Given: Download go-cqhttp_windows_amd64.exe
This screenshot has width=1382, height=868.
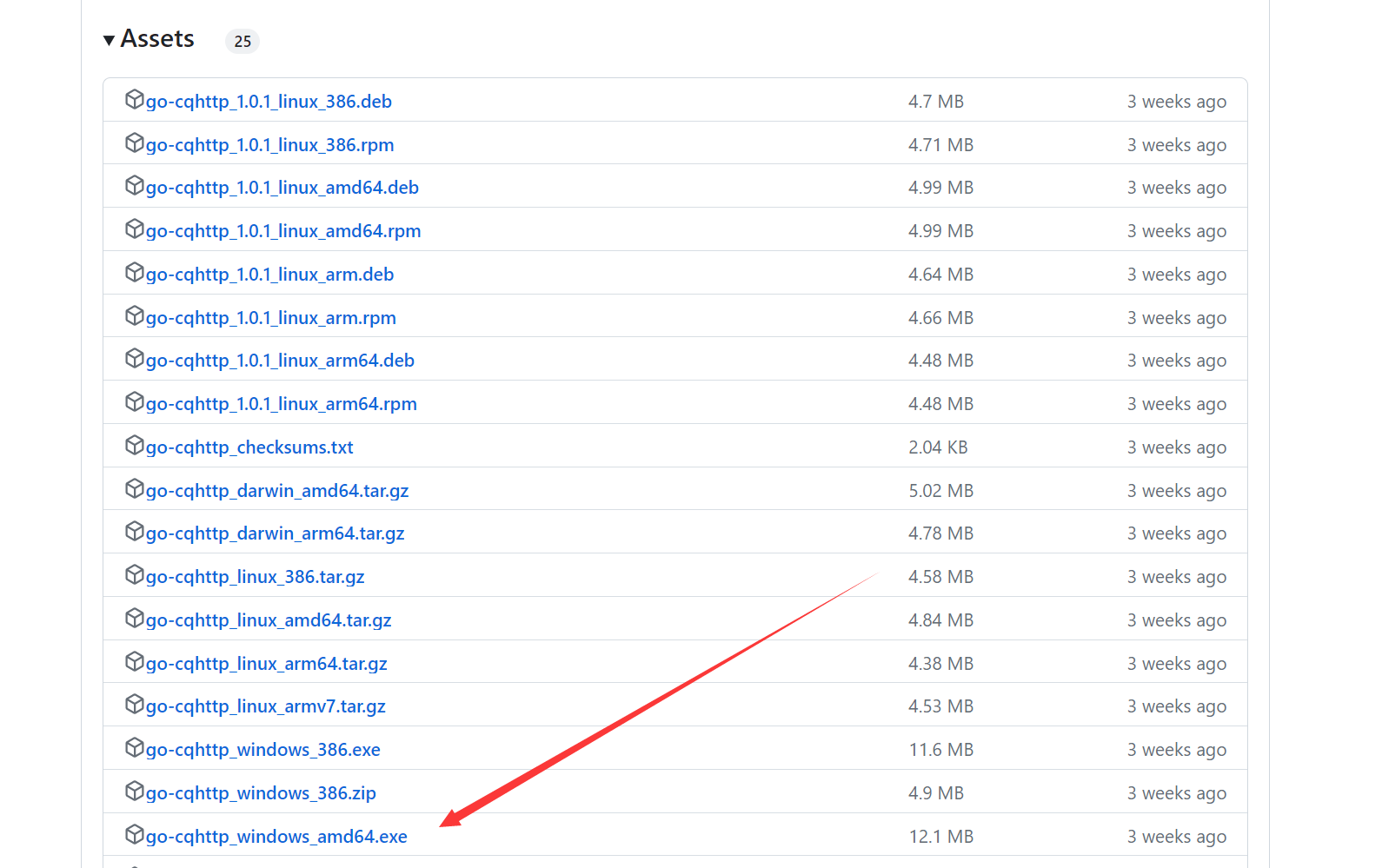Looking at the screenshot, I should click(276, 837).
